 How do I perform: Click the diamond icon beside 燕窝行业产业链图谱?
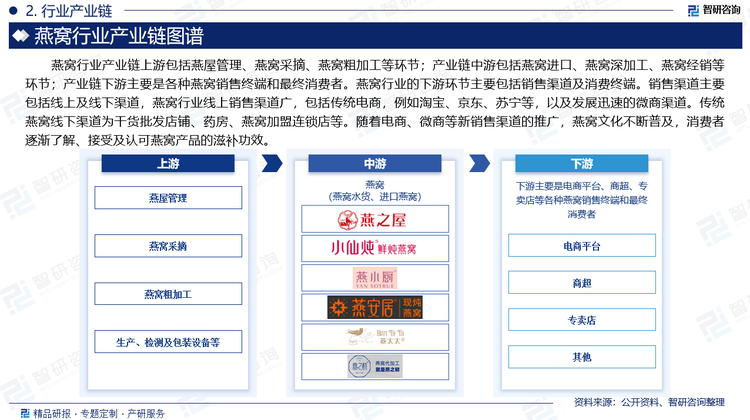(x=21, y=36)
